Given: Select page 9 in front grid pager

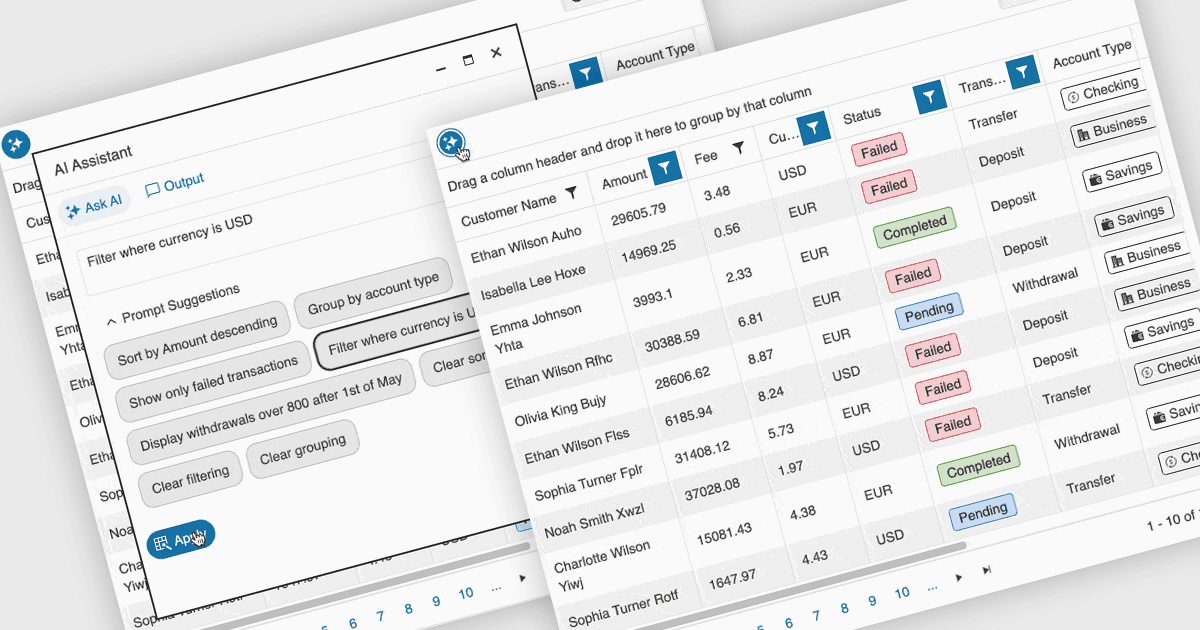Looking at the screenshot, I should [872, 600].
